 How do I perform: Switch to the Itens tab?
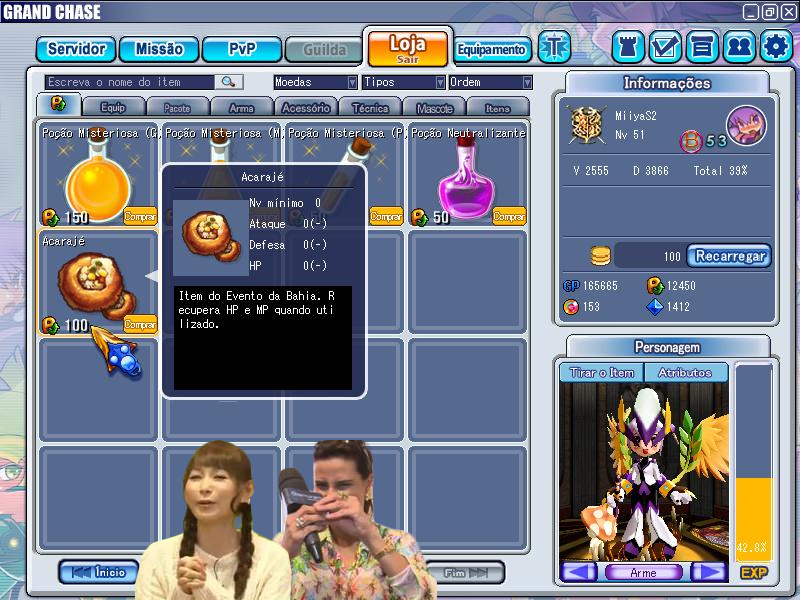498,107
